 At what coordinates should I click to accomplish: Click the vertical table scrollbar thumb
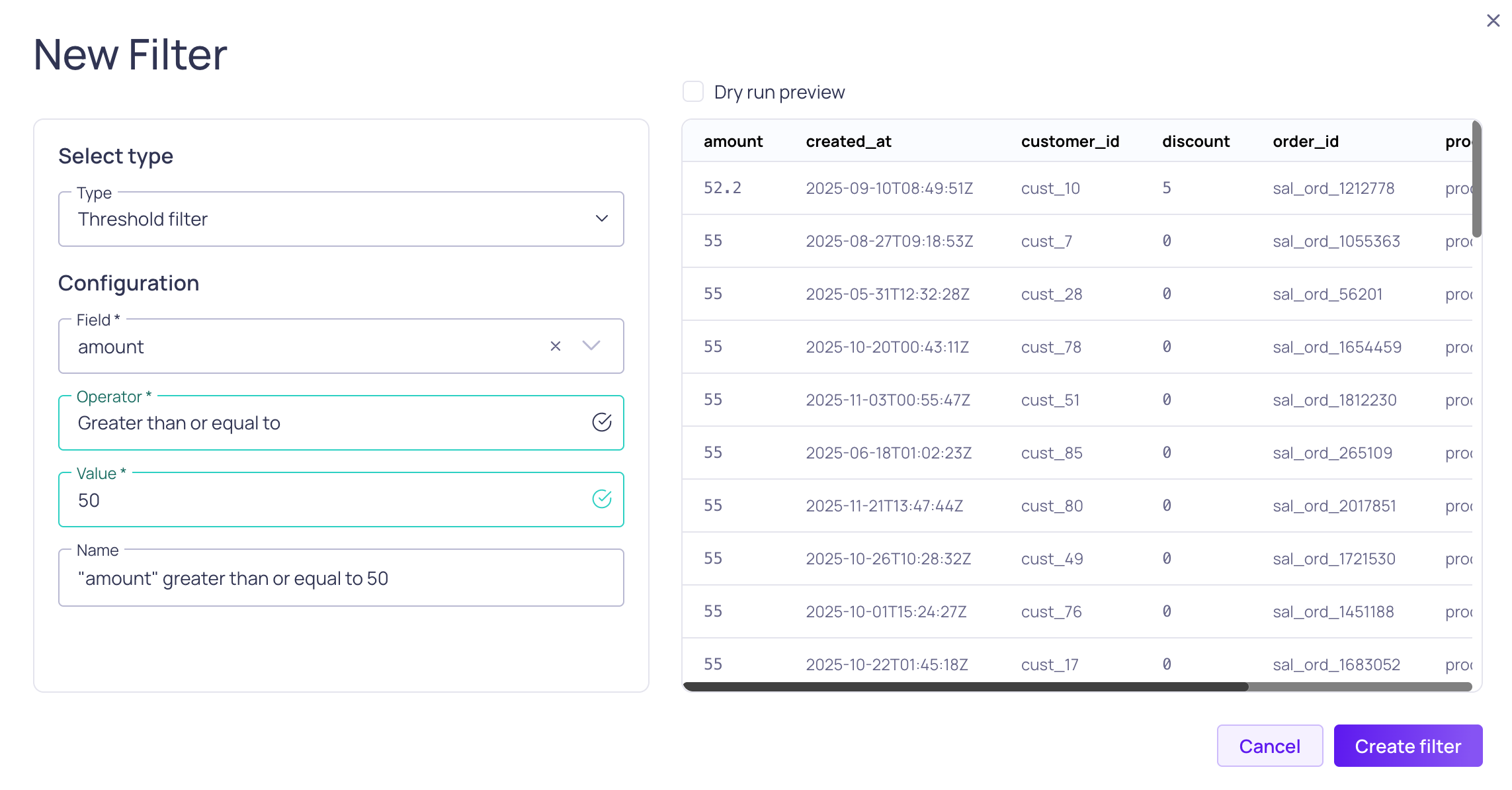1476,179
